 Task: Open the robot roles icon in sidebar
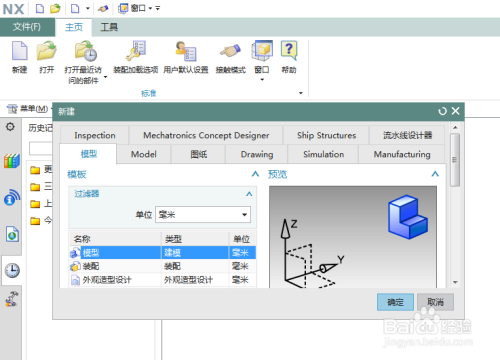point(12,299)
